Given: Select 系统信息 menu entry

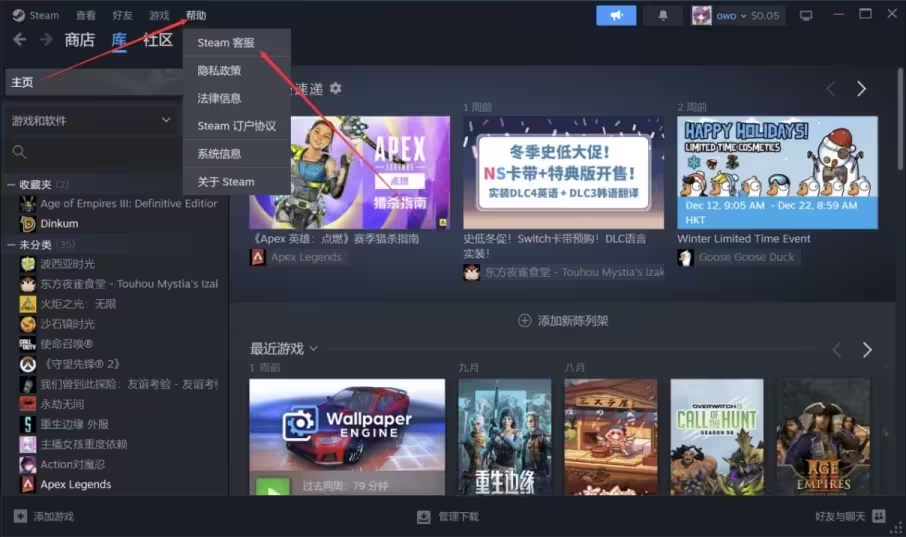Looking at the screenshot, I should tap(236, 153).
